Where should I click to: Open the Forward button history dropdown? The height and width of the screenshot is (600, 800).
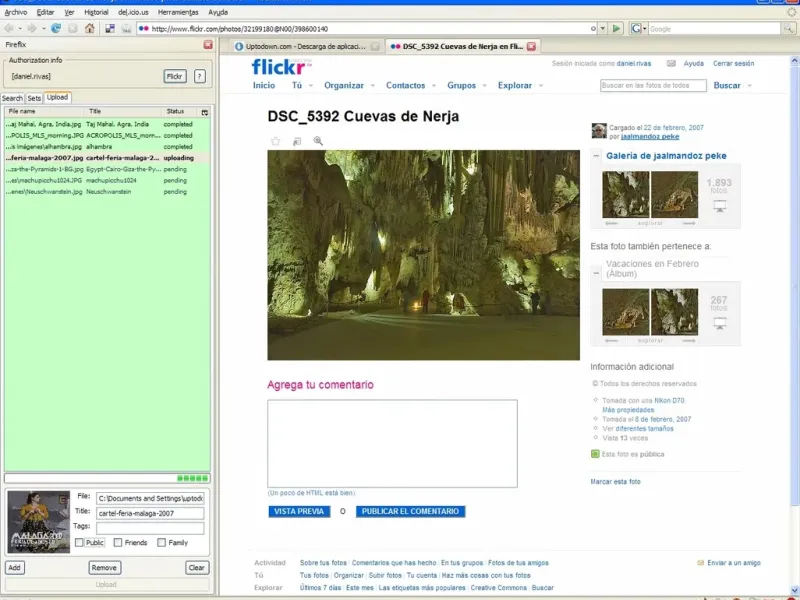click(x=44, y=29)
